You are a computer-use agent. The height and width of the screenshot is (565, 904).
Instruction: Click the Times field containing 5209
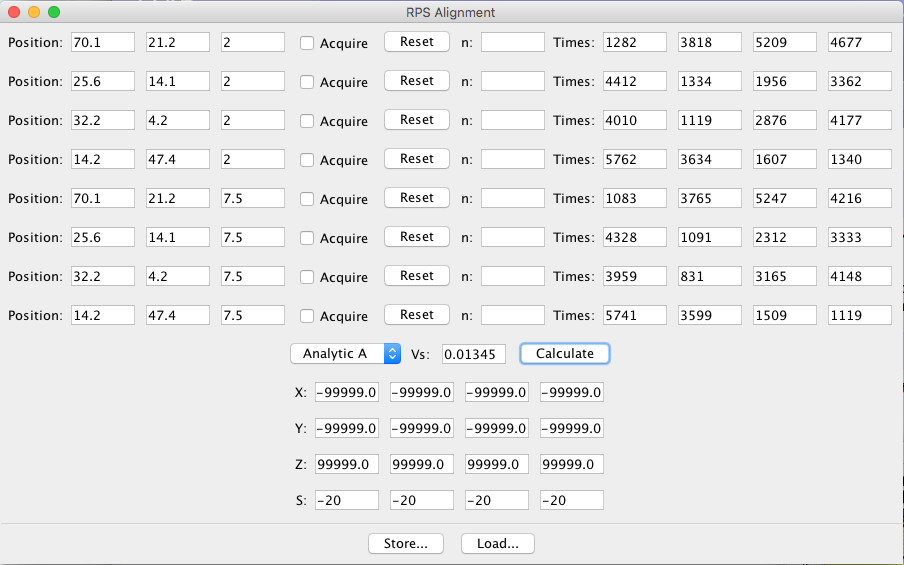tap(785, 43)
